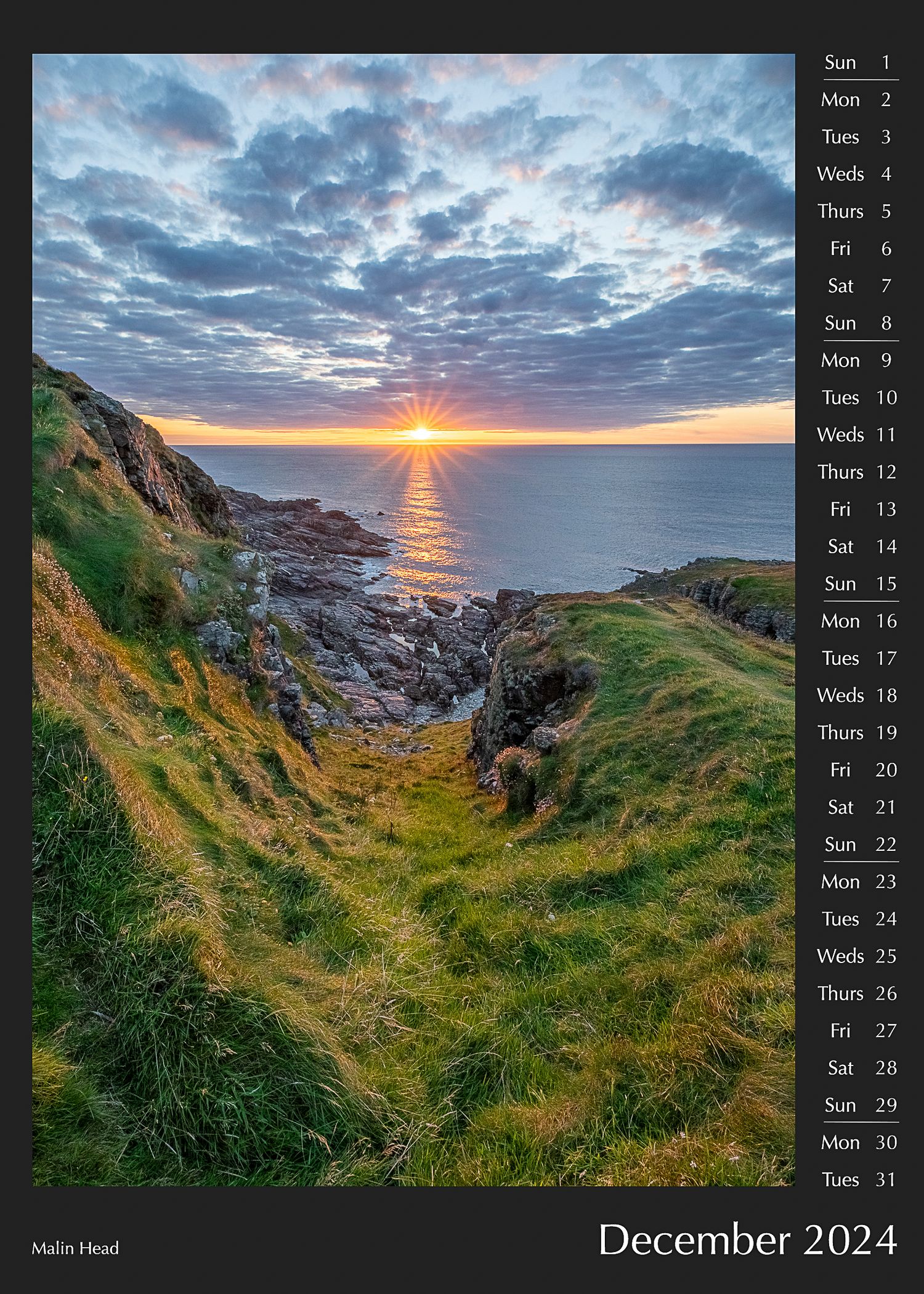This screenshot has width=924, height=1294.
Task: Select the date row 'Mon 16'
Action: (x=858, y=621)
